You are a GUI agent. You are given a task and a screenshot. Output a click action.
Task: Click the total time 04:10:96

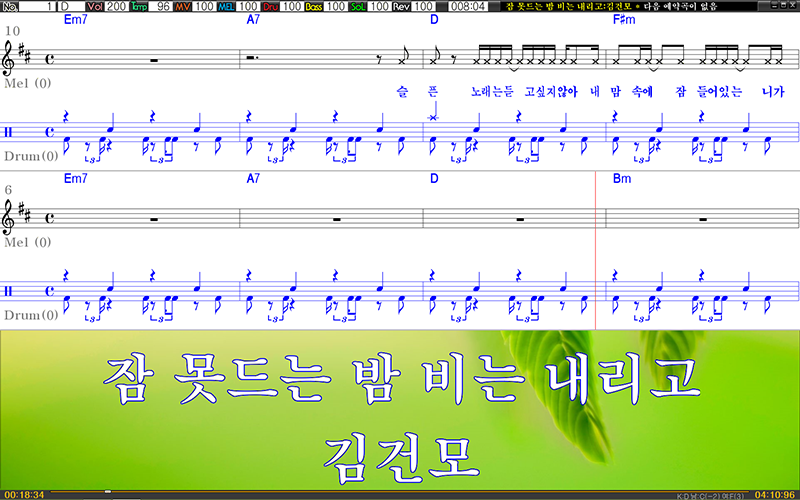tap(775, 495)
